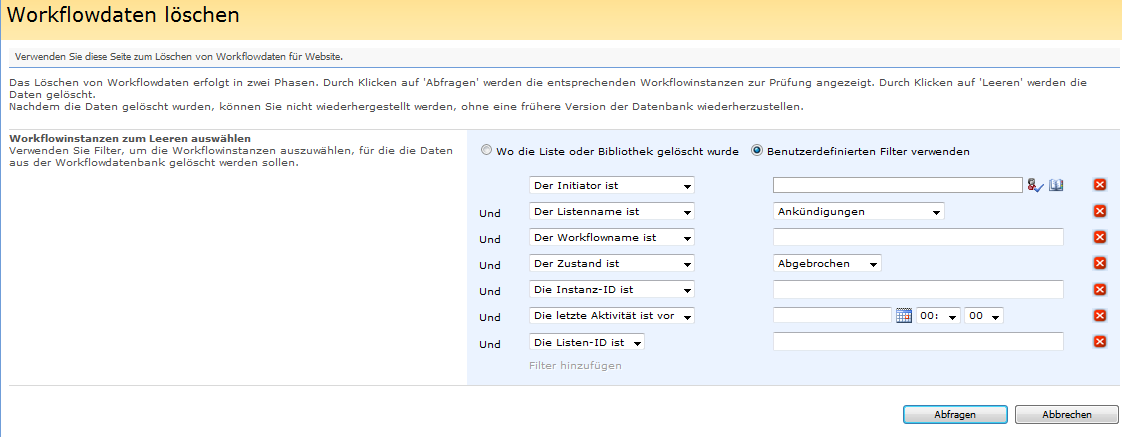Focus the Instanz-ID input field

(917, 289)
